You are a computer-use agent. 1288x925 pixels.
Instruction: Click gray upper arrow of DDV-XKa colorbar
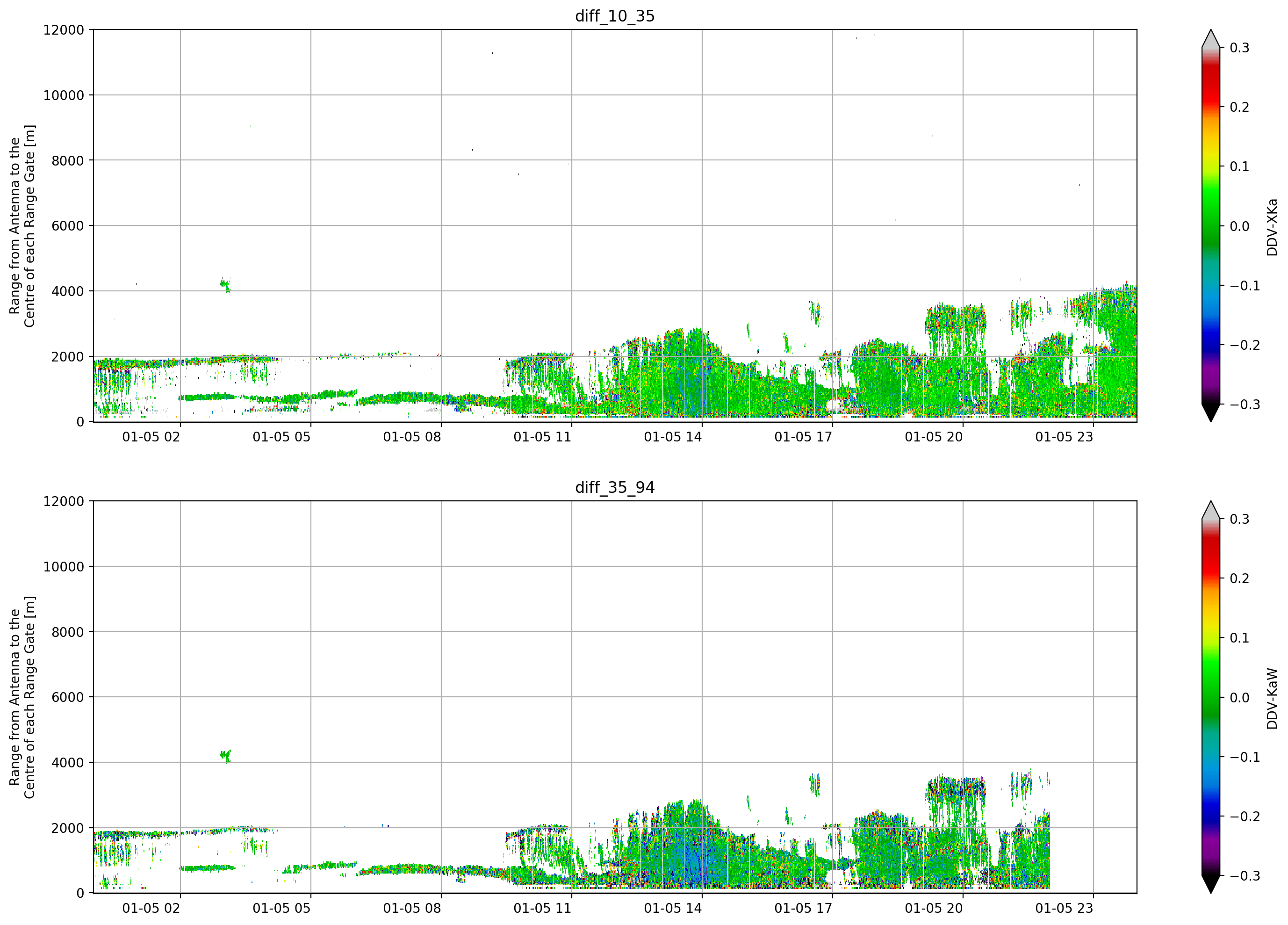[1211, 40]
